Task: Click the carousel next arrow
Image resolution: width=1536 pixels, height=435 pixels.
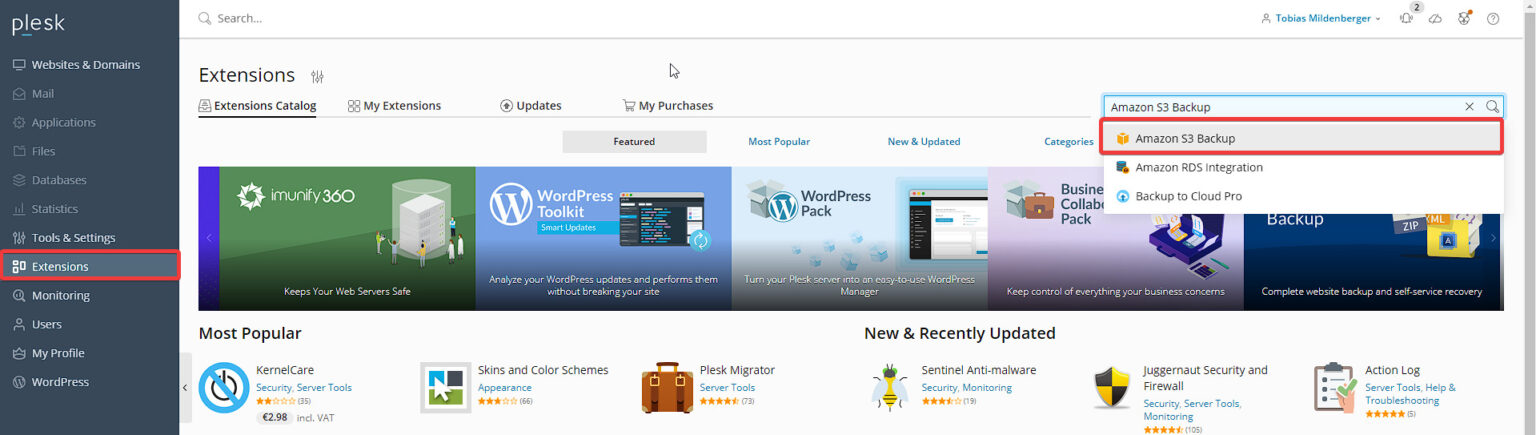Action: [1493, 238]
